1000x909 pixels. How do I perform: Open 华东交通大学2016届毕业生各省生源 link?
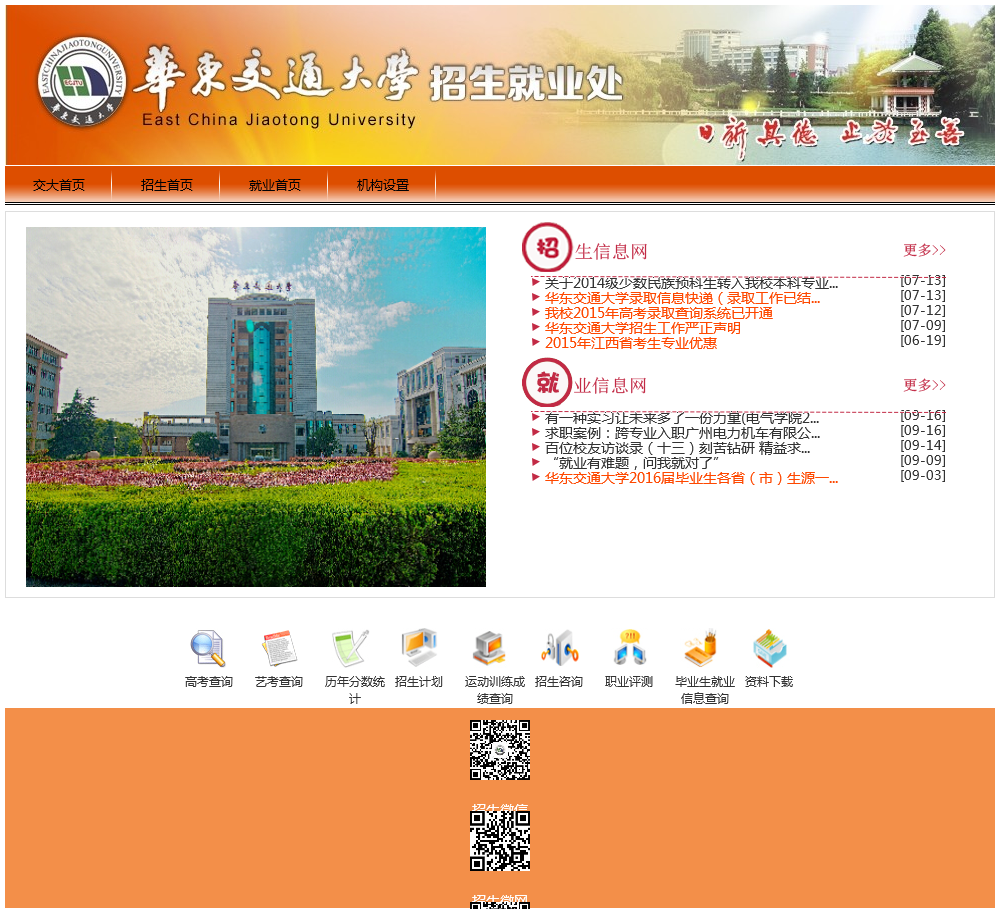click(691, 478)
